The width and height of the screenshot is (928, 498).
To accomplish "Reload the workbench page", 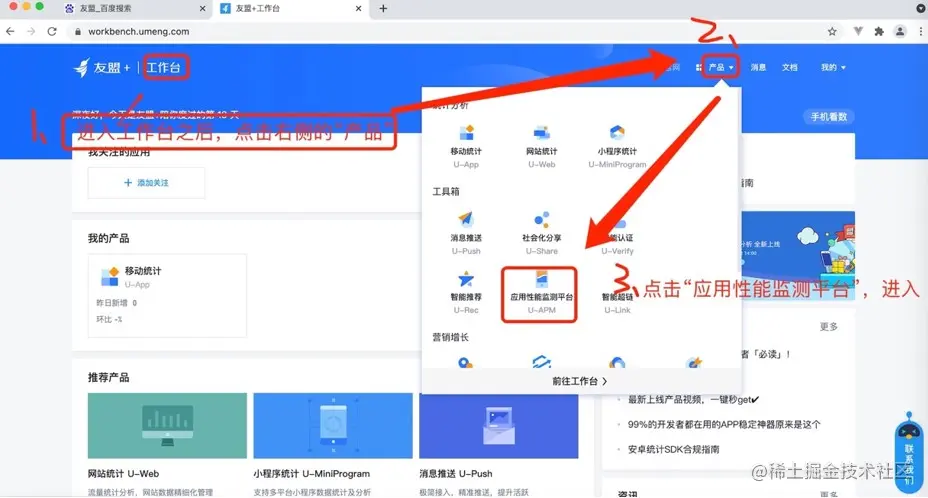I will coord(52,31).
